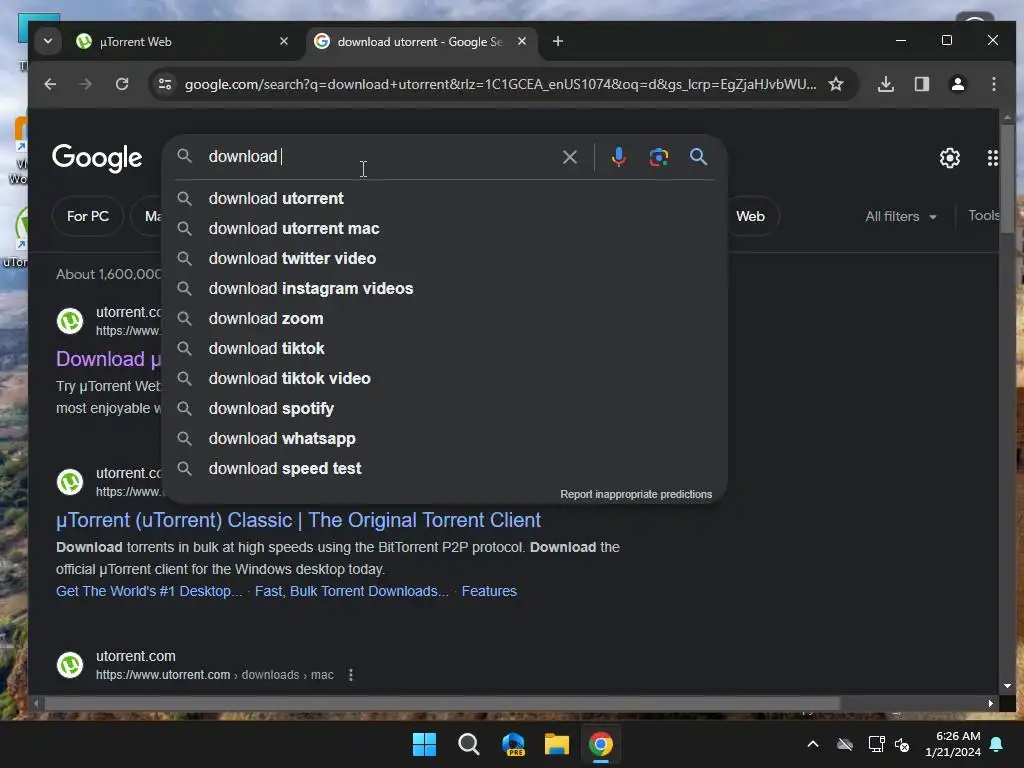Open the OneDrive cloud tray icon

[x=845, y=744]
